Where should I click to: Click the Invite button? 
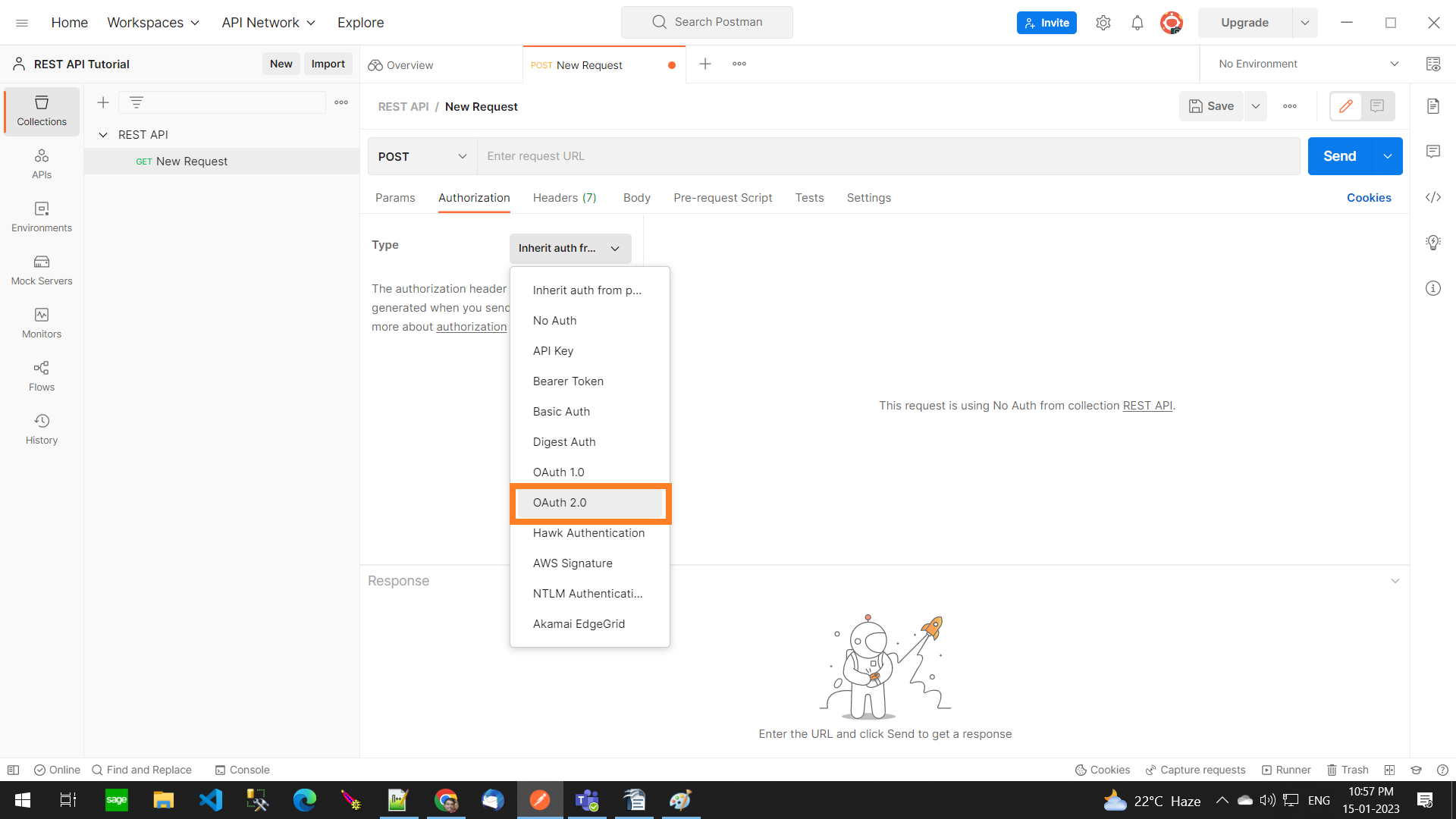click(x=1046, y=23)
